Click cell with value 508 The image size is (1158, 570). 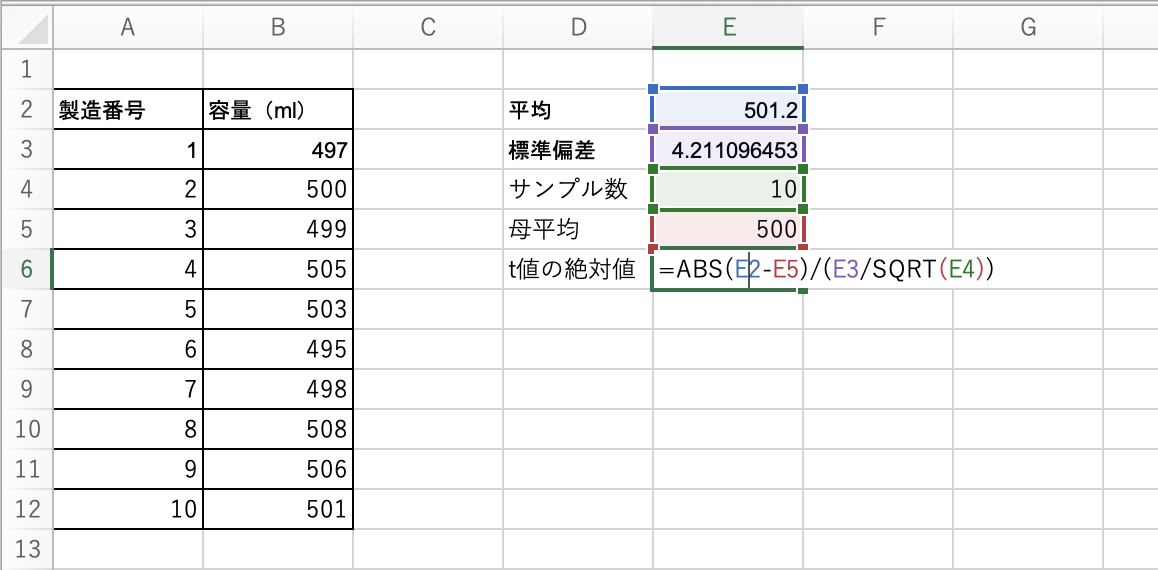(278, 429)
